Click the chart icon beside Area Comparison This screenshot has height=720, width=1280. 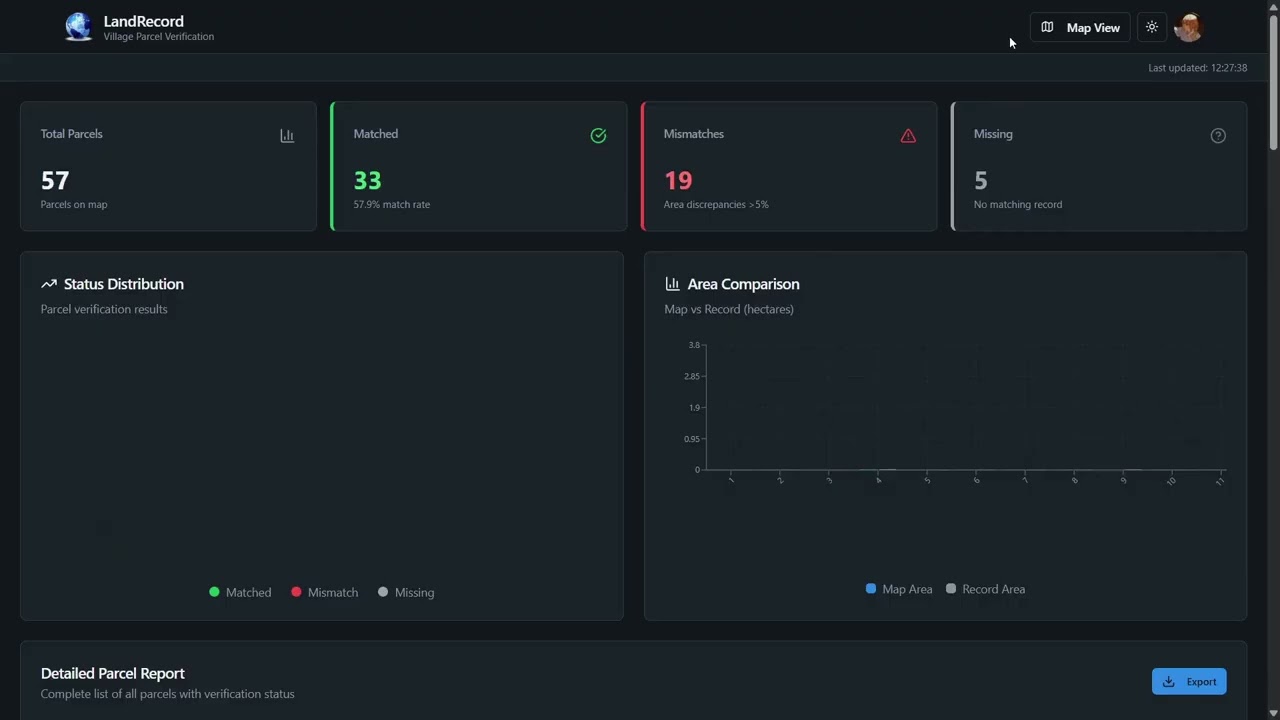(672, 284)
